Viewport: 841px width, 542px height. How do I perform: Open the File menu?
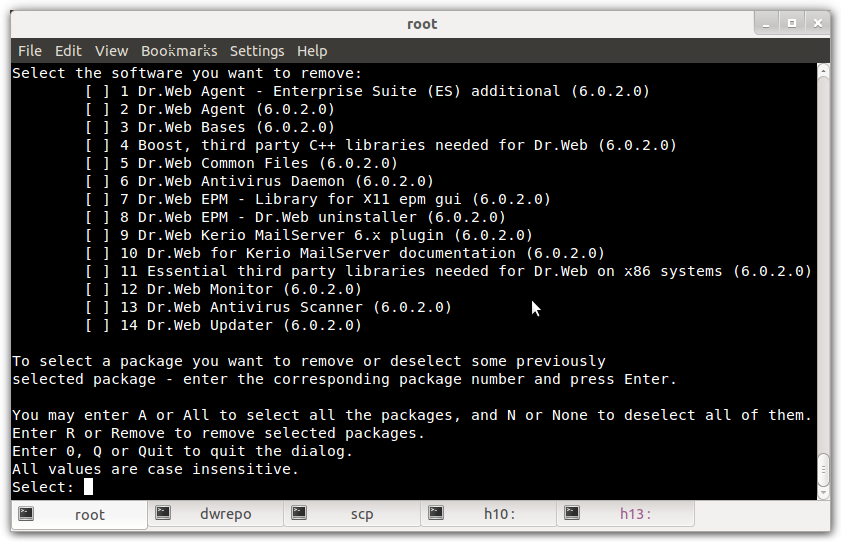(29, 51)
